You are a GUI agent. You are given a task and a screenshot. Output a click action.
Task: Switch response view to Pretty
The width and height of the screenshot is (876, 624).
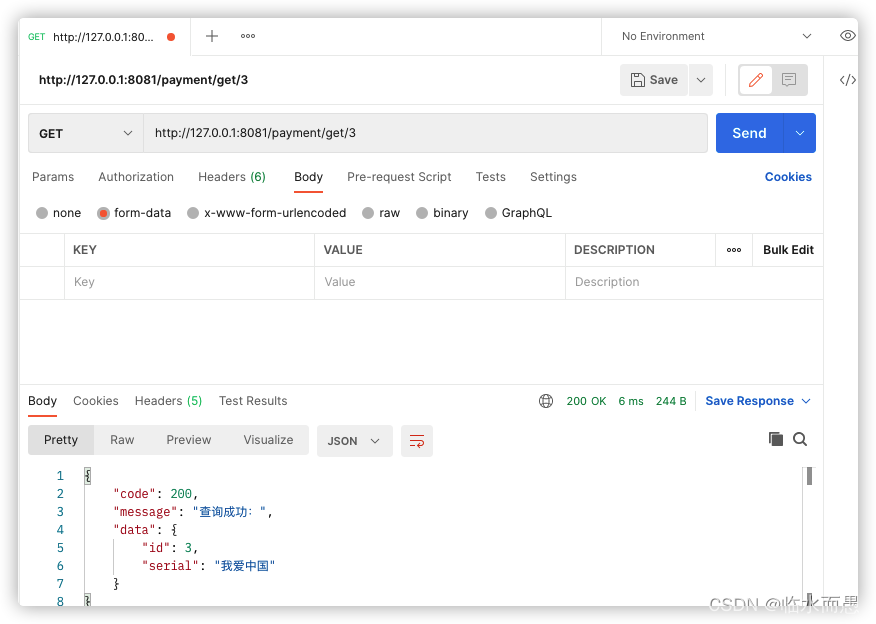click(61, 440)
